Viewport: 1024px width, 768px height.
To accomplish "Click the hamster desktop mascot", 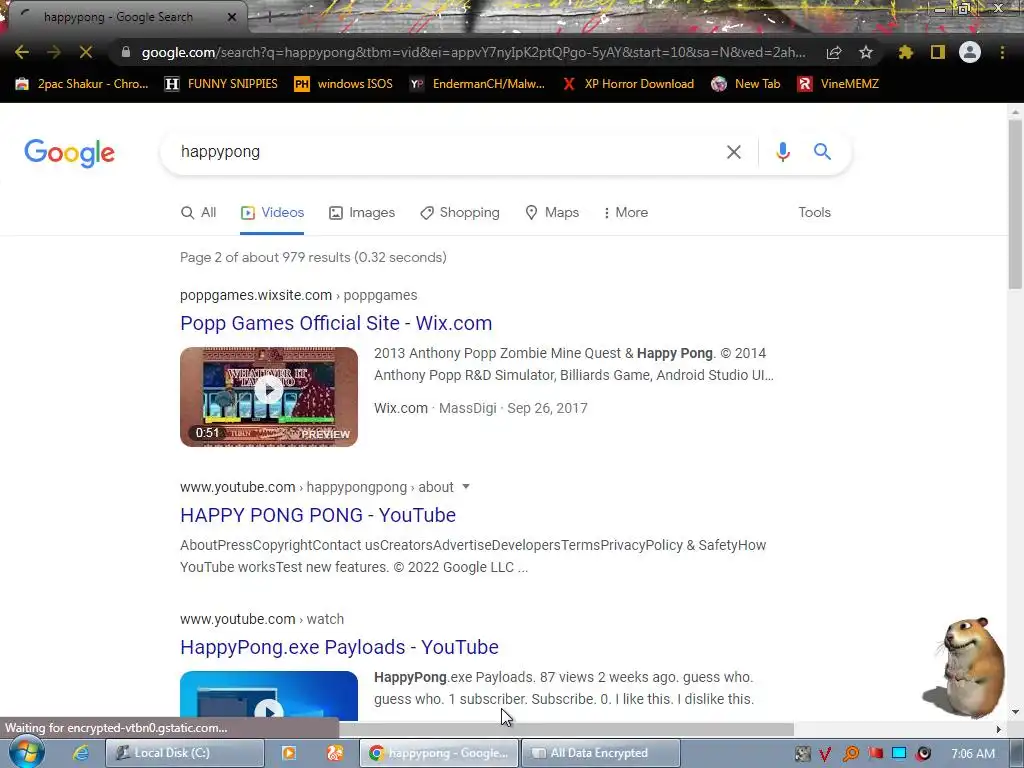I will pos(966,667).
